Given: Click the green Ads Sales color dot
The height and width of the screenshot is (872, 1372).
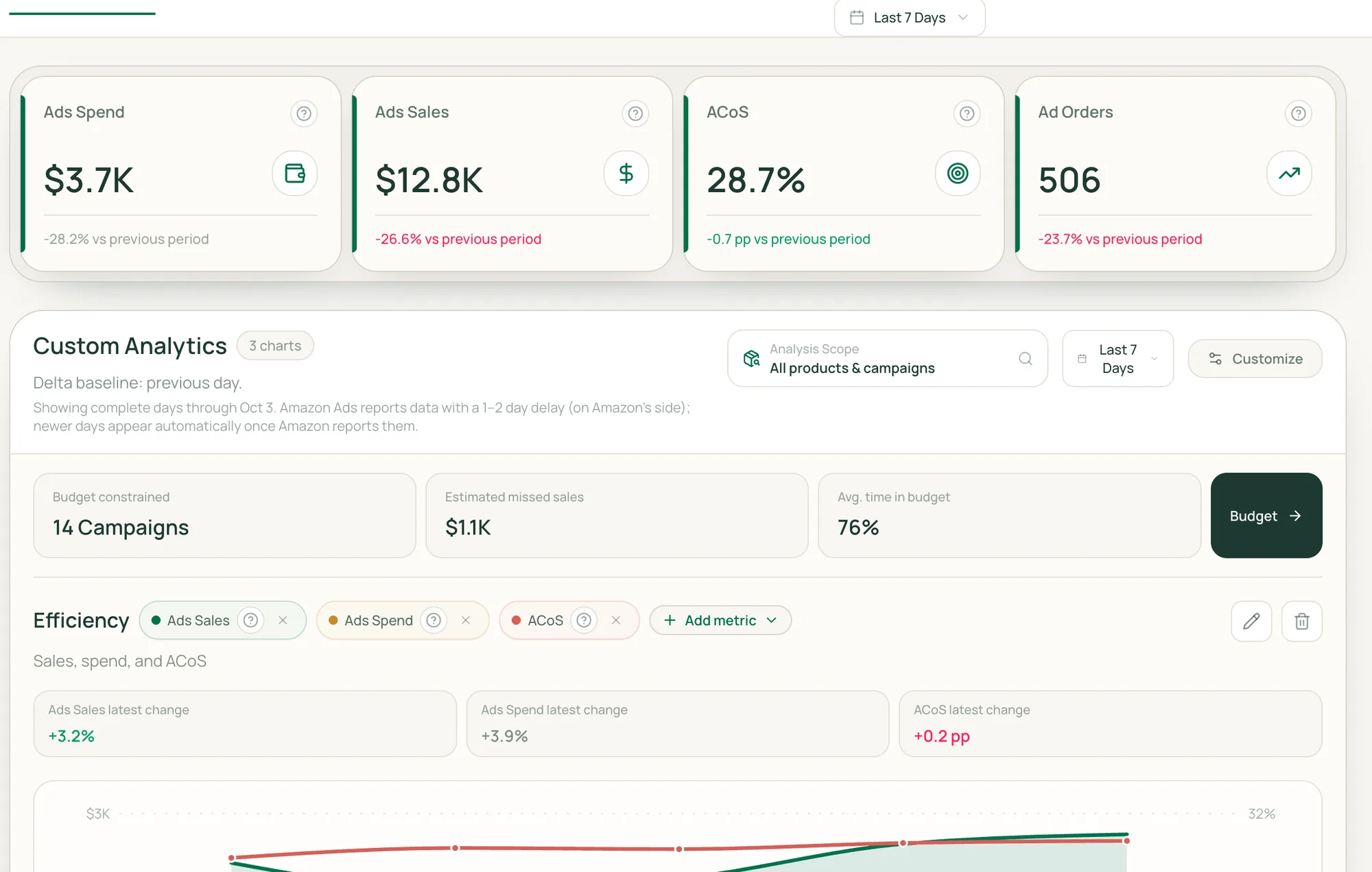Looking at the screenshot, I should (x=156, y=620).
